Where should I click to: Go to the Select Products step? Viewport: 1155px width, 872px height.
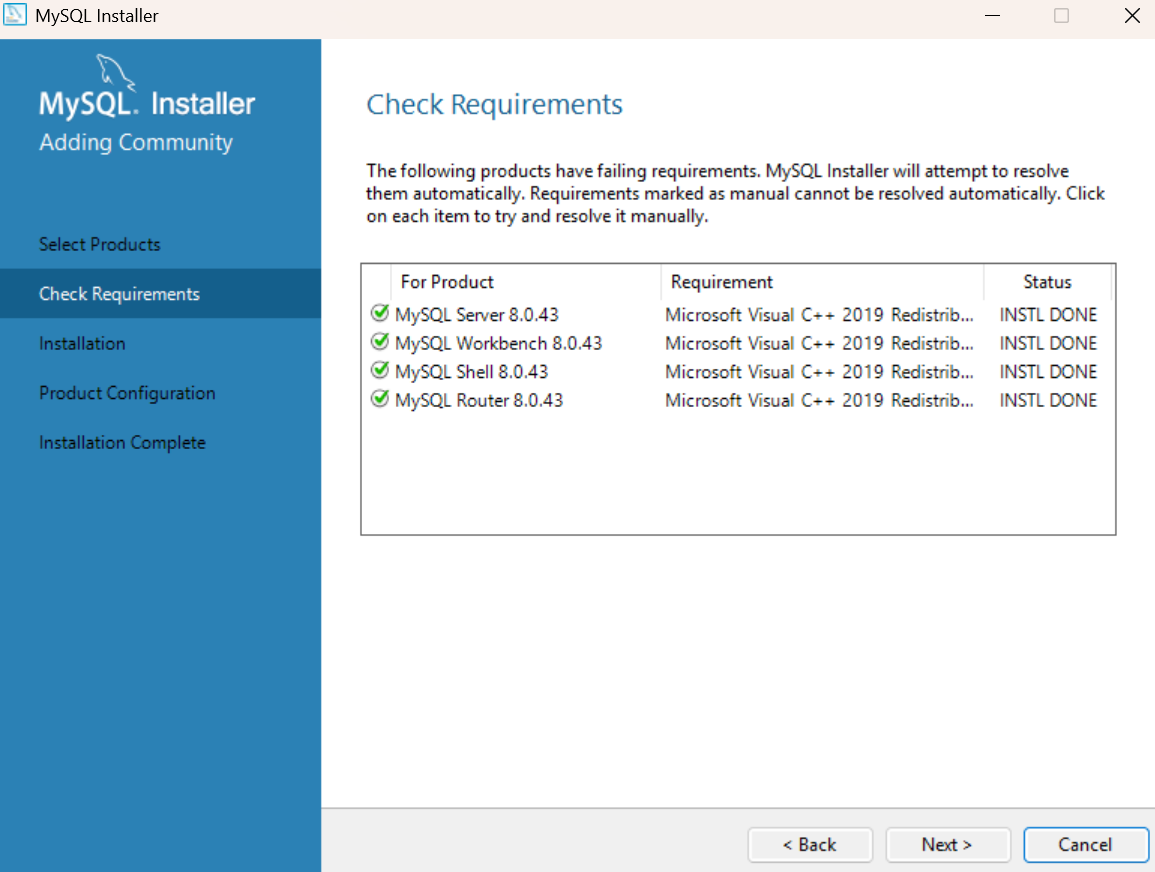pos(99,245)
